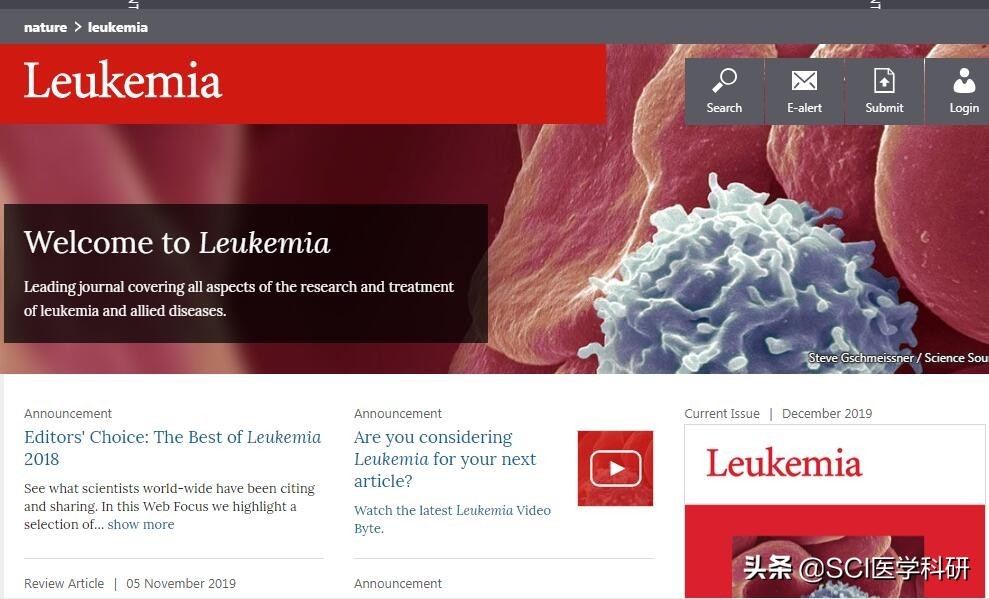Expand the show more link
The height and width of the screenshot is (599, 989).
click(x=141, y=525)
